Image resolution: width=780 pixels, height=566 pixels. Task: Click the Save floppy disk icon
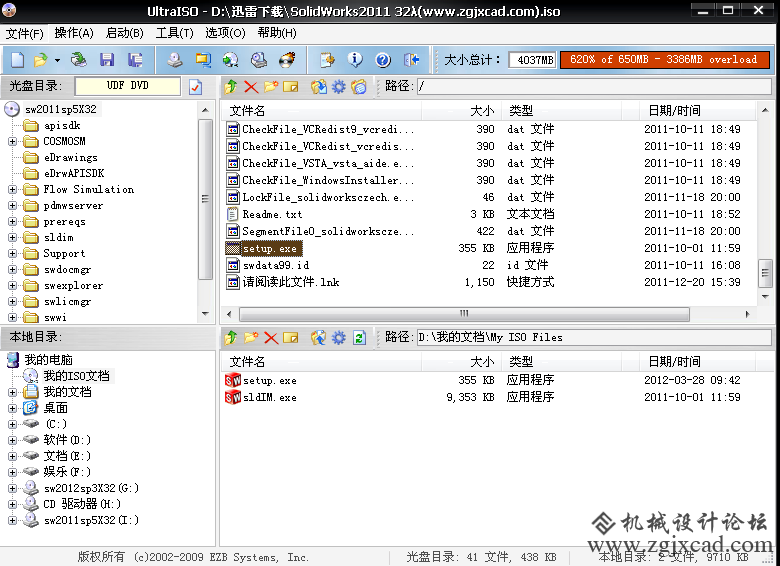point(106,60)
